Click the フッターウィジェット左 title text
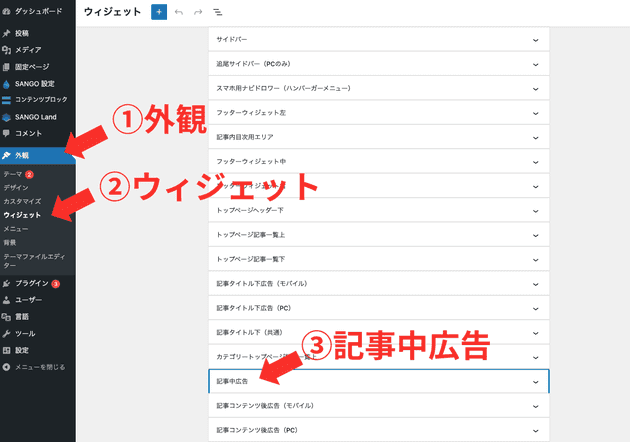 (x=251, y=113)
